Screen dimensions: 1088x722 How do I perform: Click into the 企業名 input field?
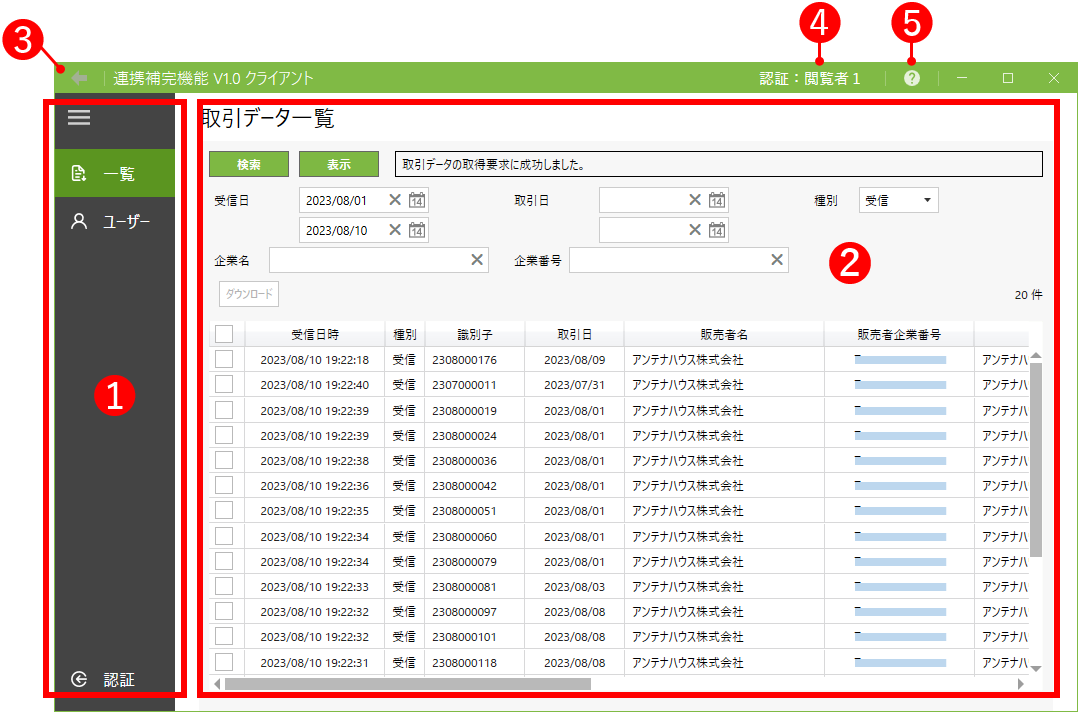[366, 260]
